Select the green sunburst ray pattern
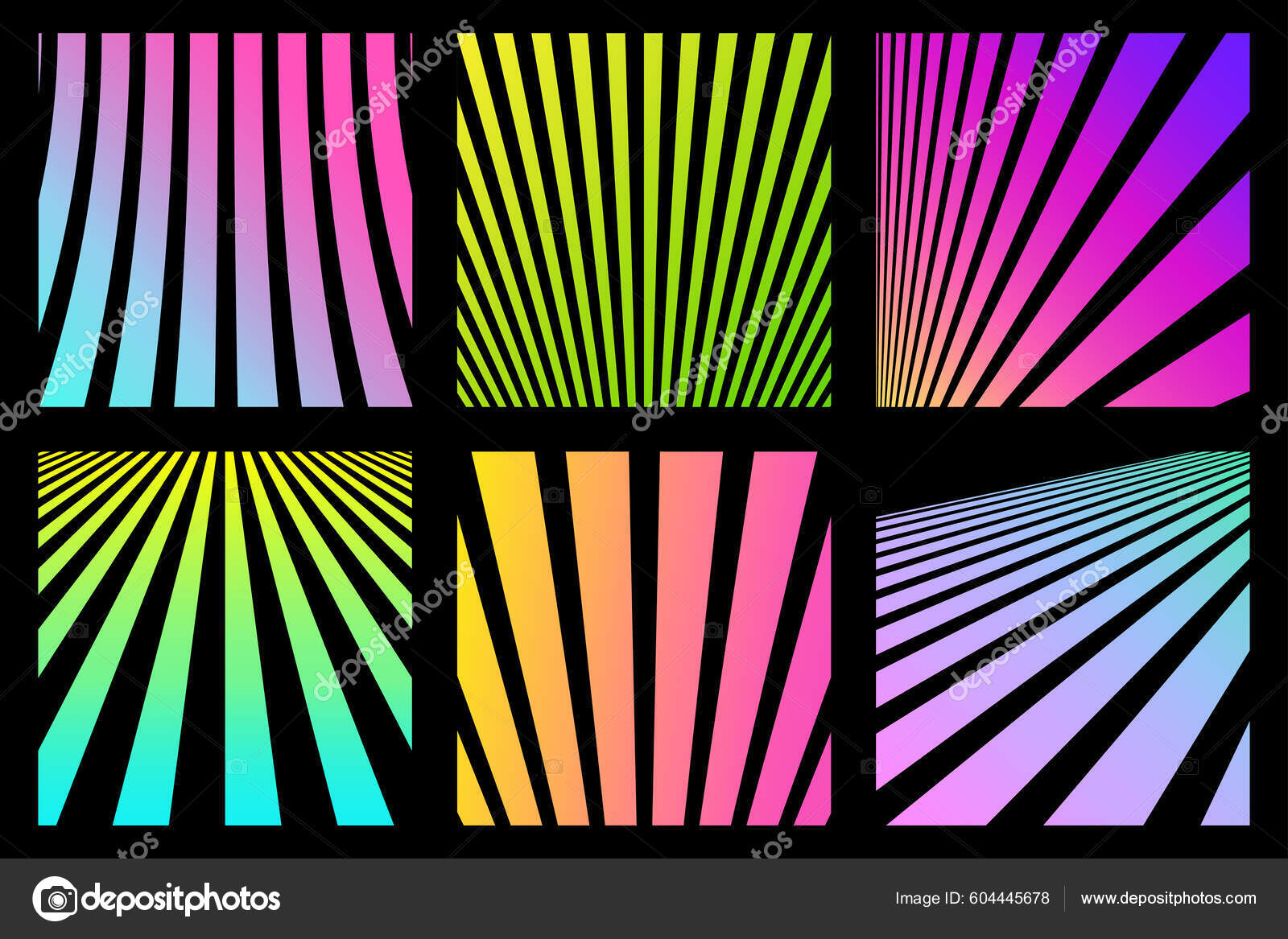 pos(644,217)
